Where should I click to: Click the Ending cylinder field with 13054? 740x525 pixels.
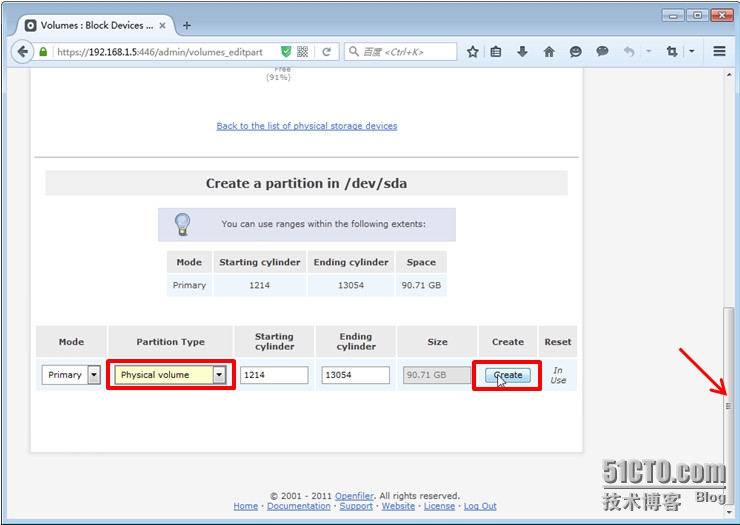click(356, 375)
